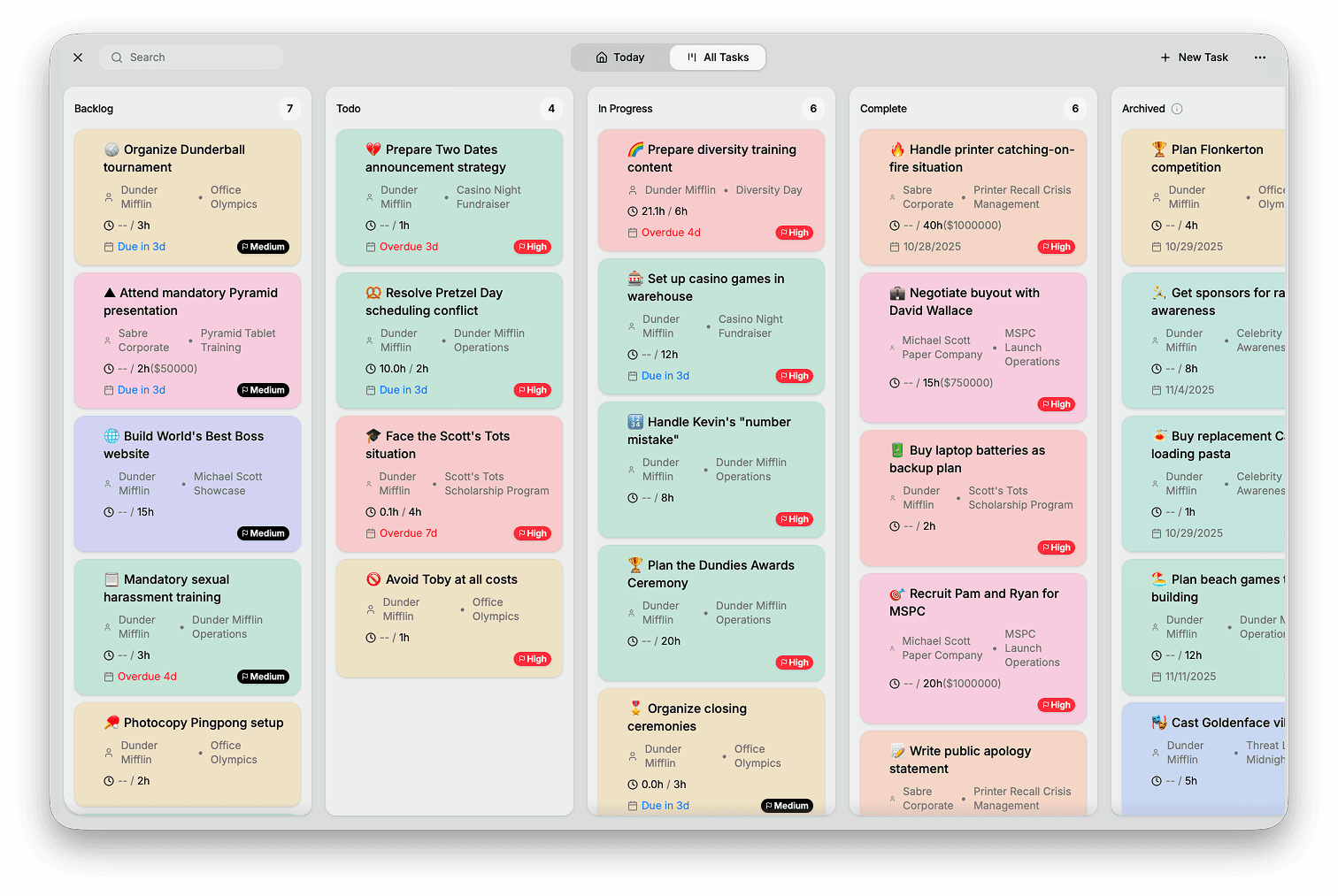The width and height of the screenshot is (1338, 896).
Task: Click the rainbow icon on diversity training card
Action: [634, 149]
